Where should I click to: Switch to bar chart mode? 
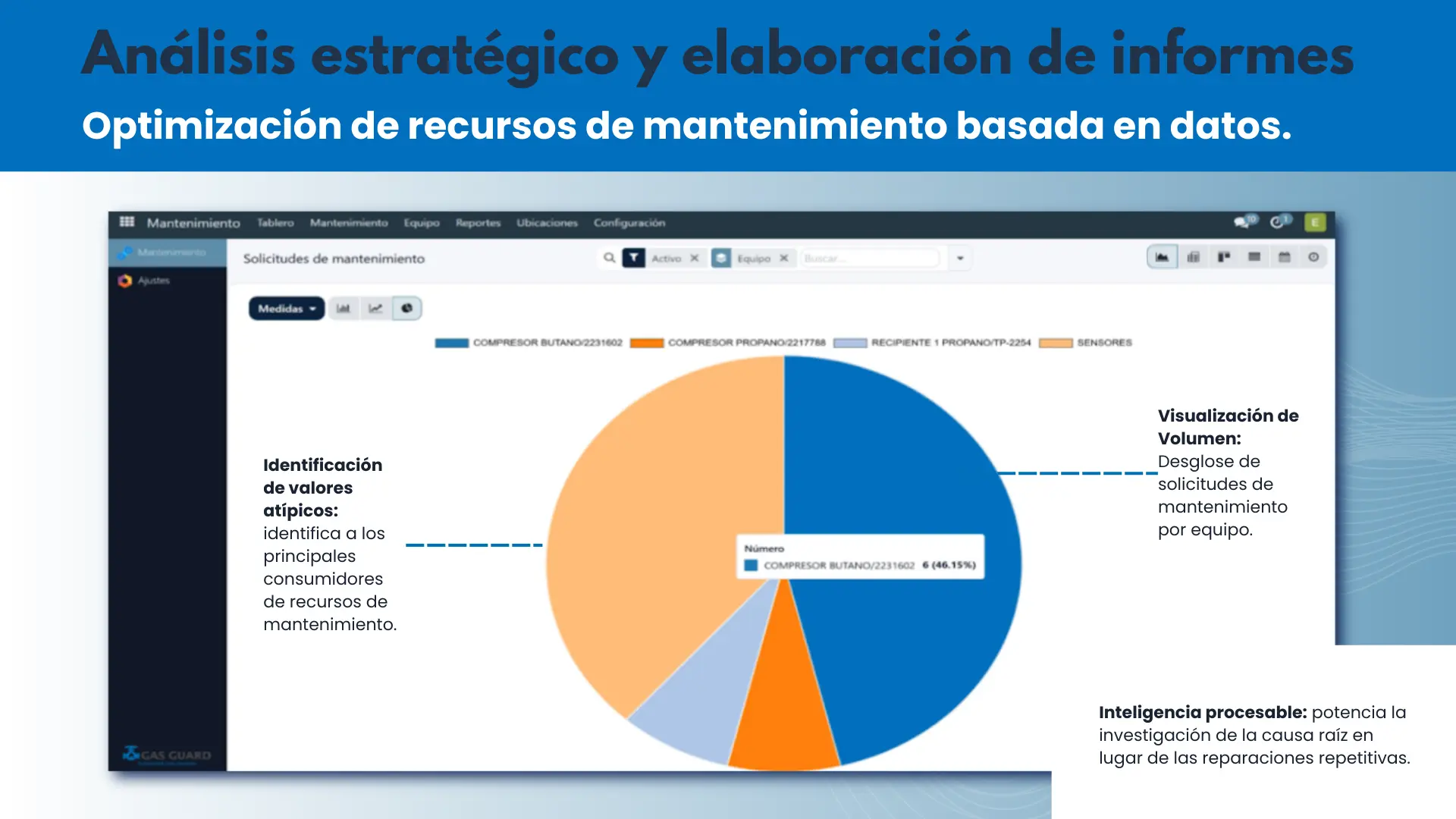tap(344, 309)
